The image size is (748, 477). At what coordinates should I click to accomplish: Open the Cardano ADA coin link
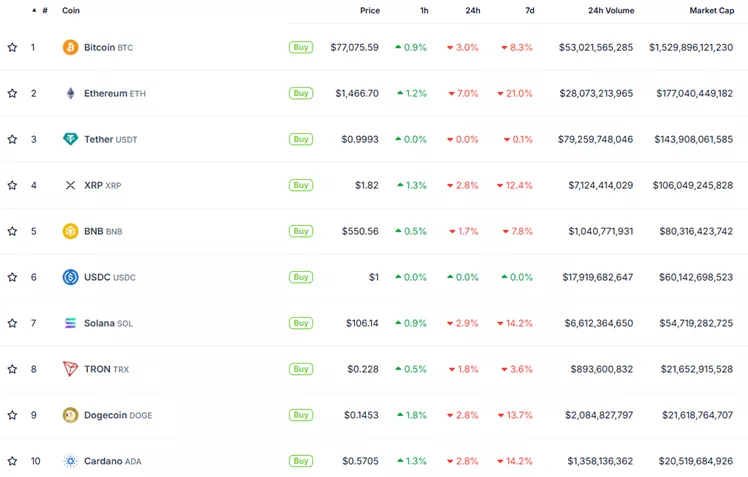click(x=112, y=461)
